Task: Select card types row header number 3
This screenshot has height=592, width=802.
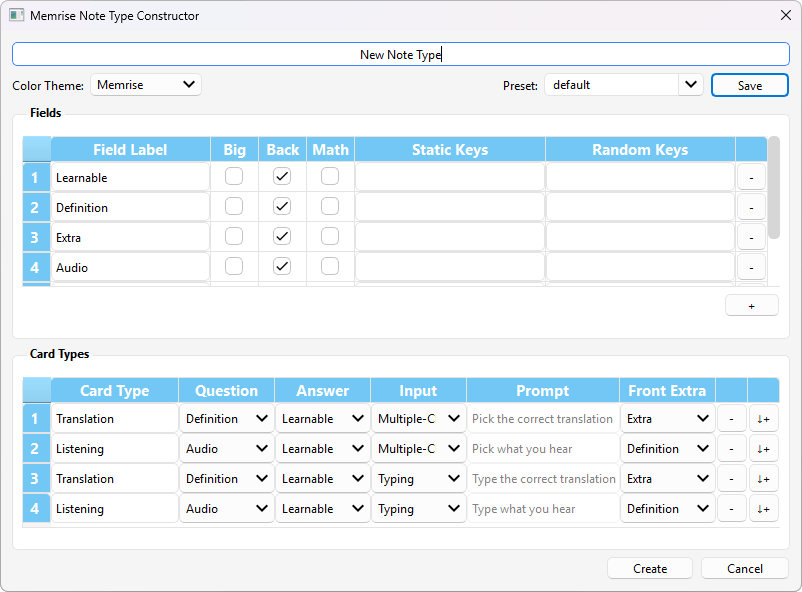Action: click(36, 478)
